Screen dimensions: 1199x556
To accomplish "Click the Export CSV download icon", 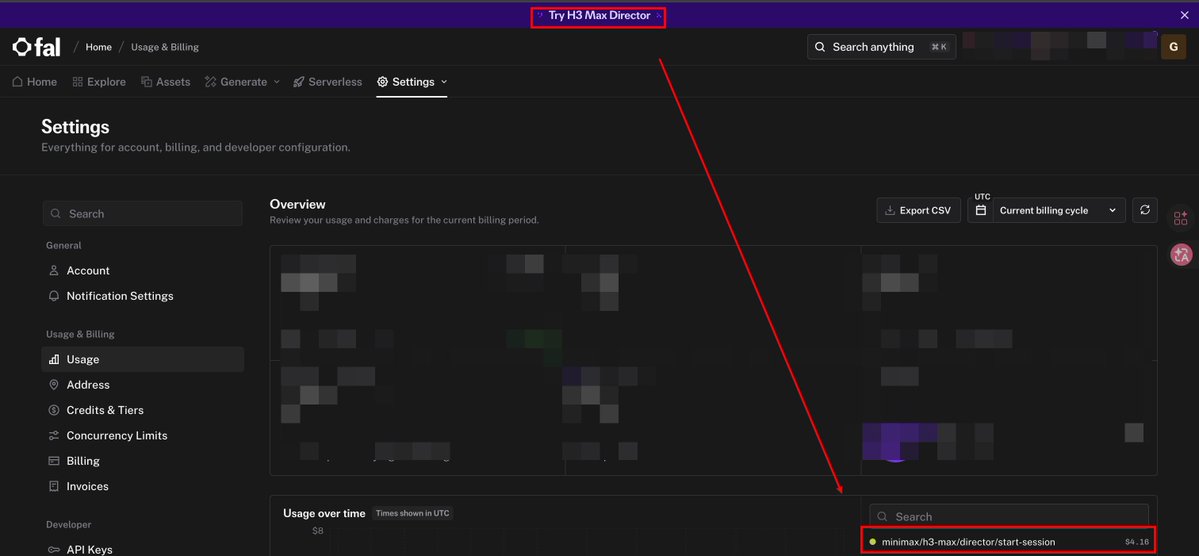I will click(890, 210).
